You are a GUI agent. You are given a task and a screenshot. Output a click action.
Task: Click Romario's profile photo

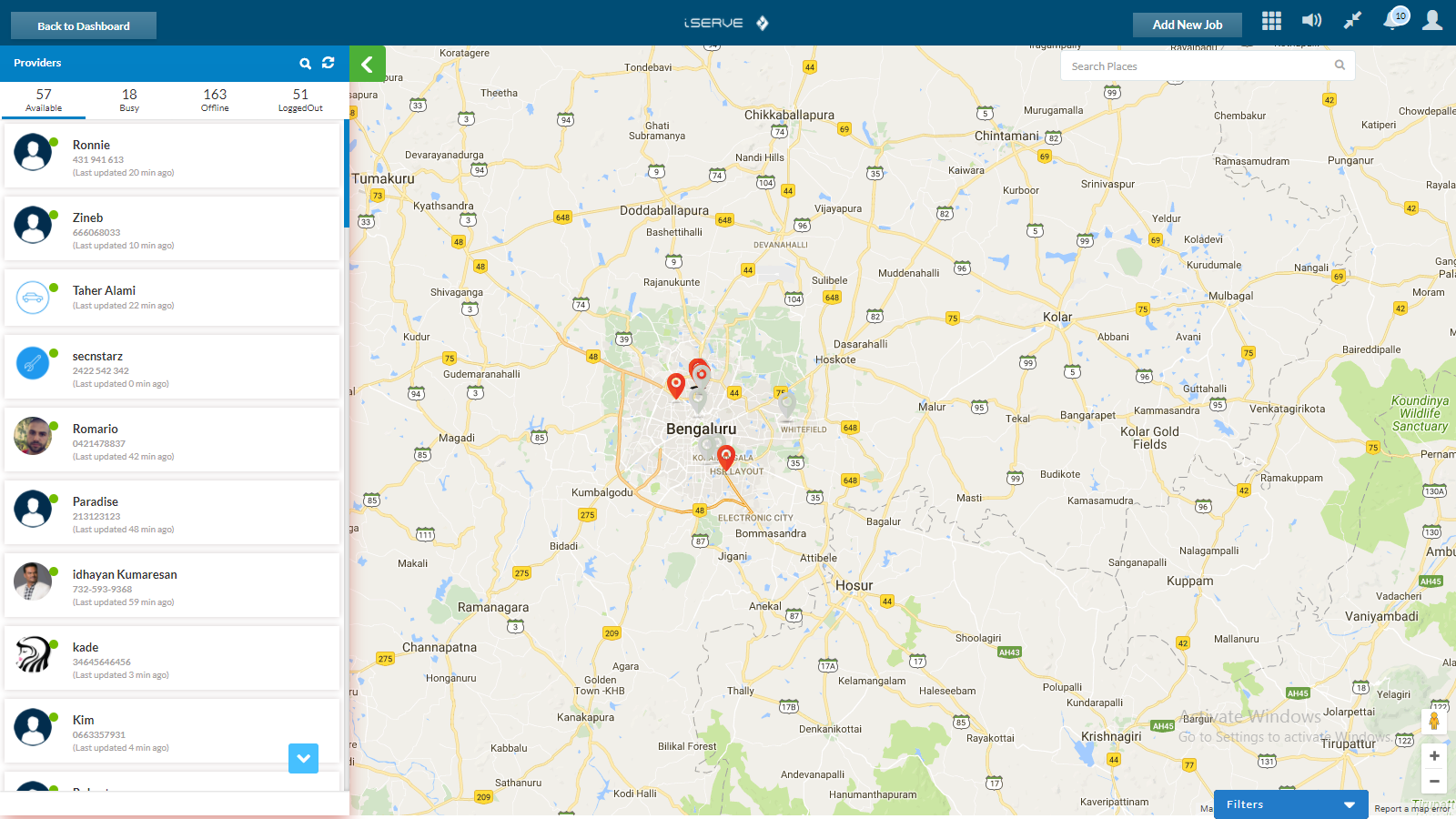click(x=33, y=436)
